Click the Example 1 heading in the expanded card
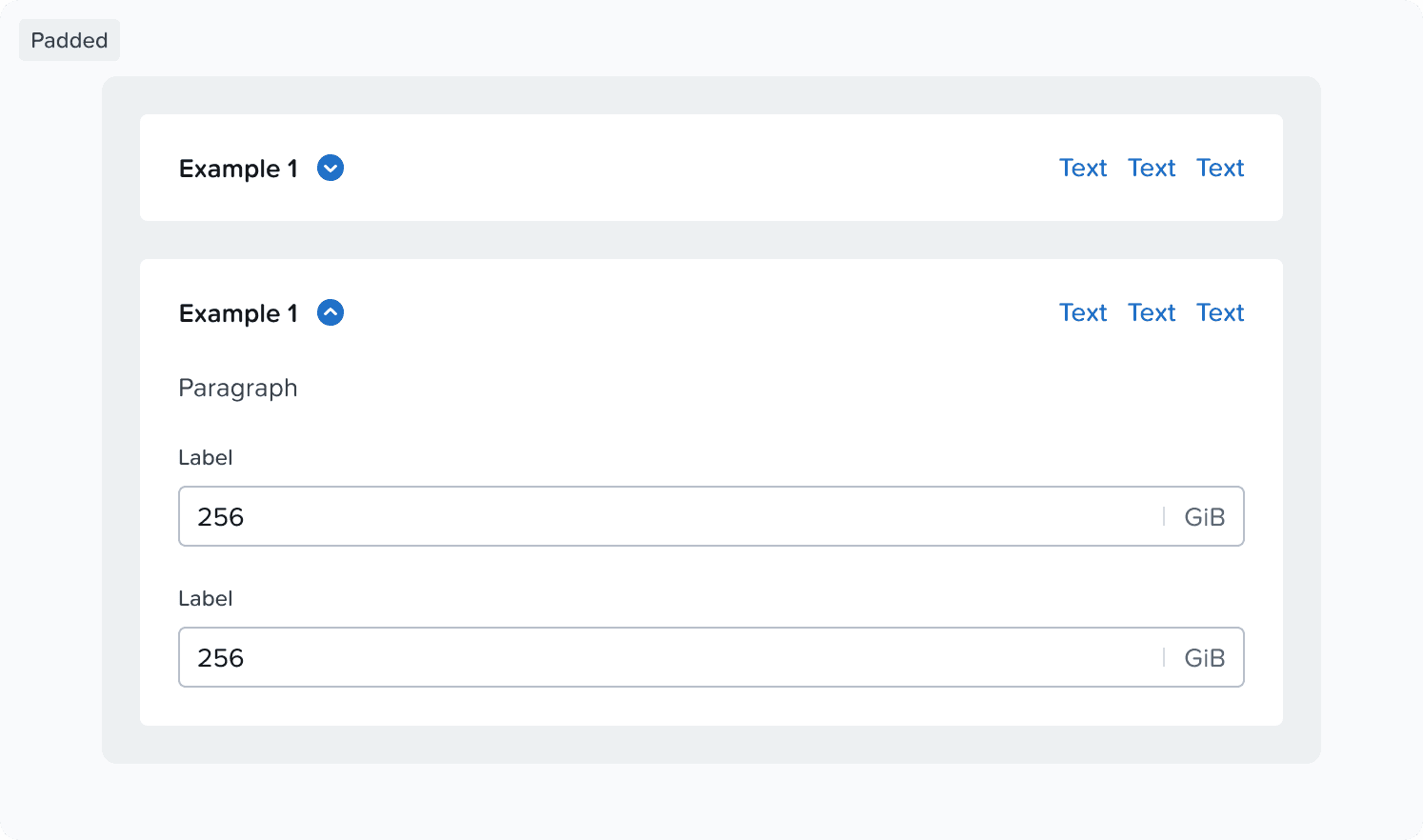1423x840 pixels. click(x=237, y=312)
